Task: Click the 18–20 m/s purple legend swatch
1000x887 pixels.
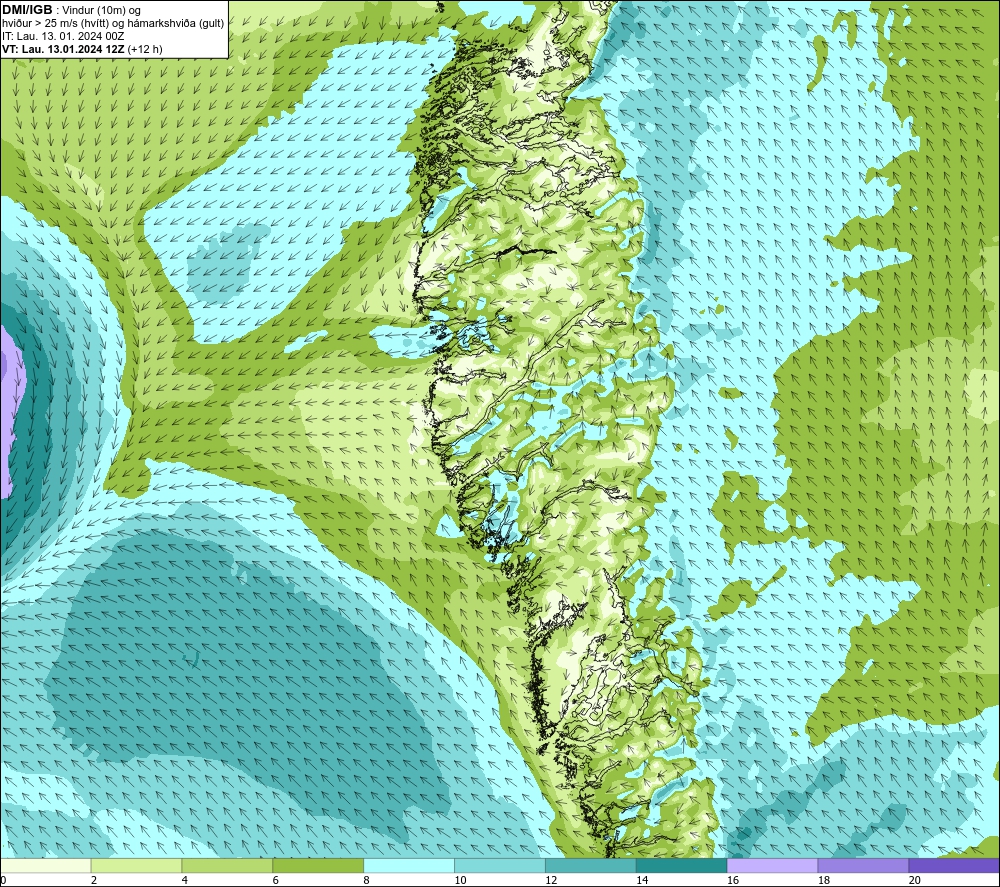Action: point(863,865)
